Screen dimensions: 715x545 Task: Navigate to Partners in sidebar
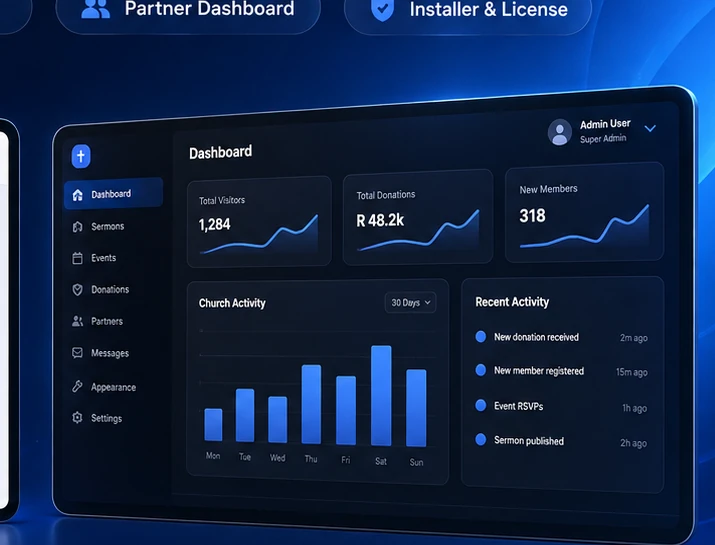(x=107, y=322)
